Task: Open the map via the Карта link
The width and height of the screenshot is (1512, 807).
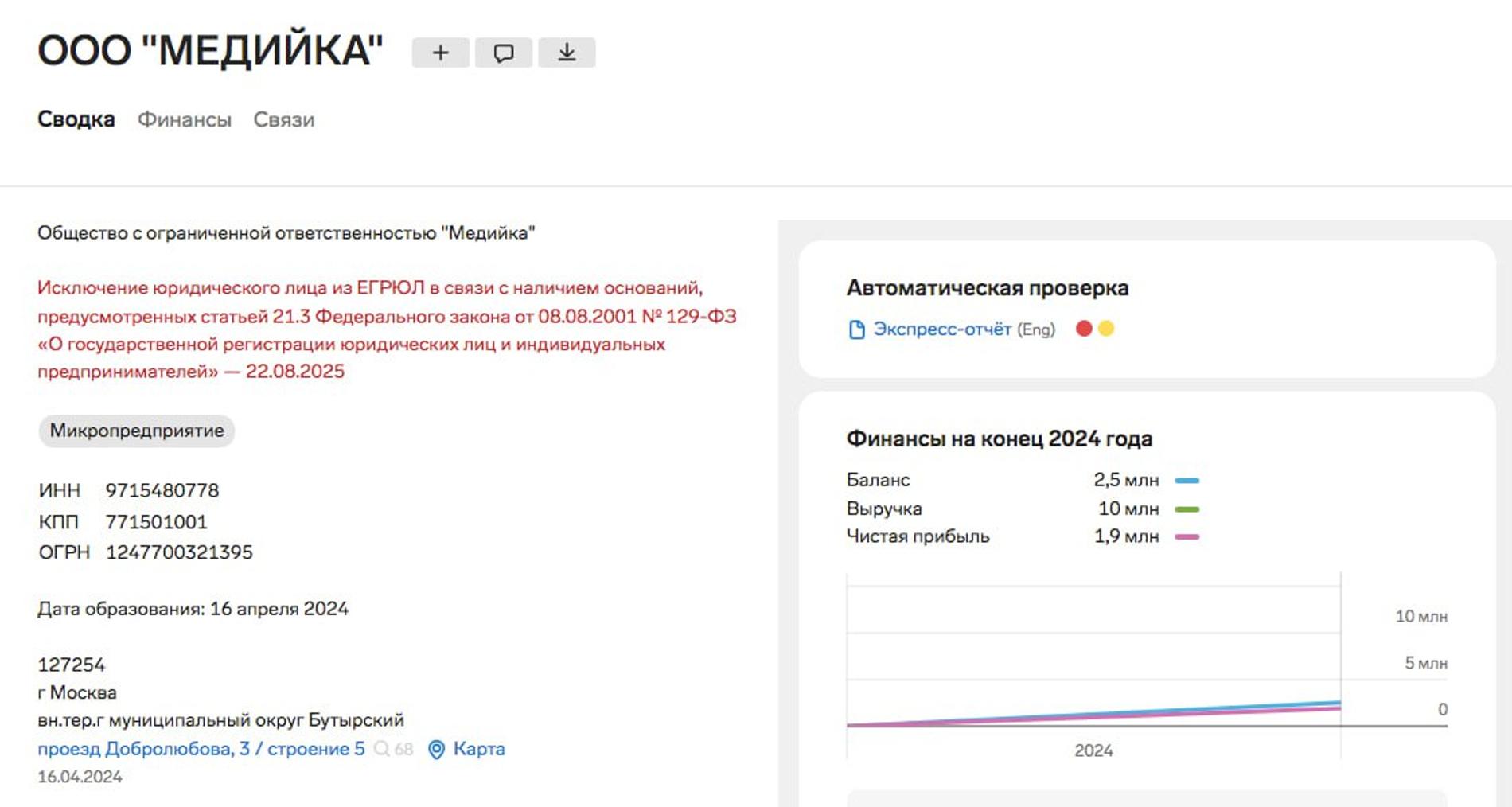Action: [x=477, y=748]
